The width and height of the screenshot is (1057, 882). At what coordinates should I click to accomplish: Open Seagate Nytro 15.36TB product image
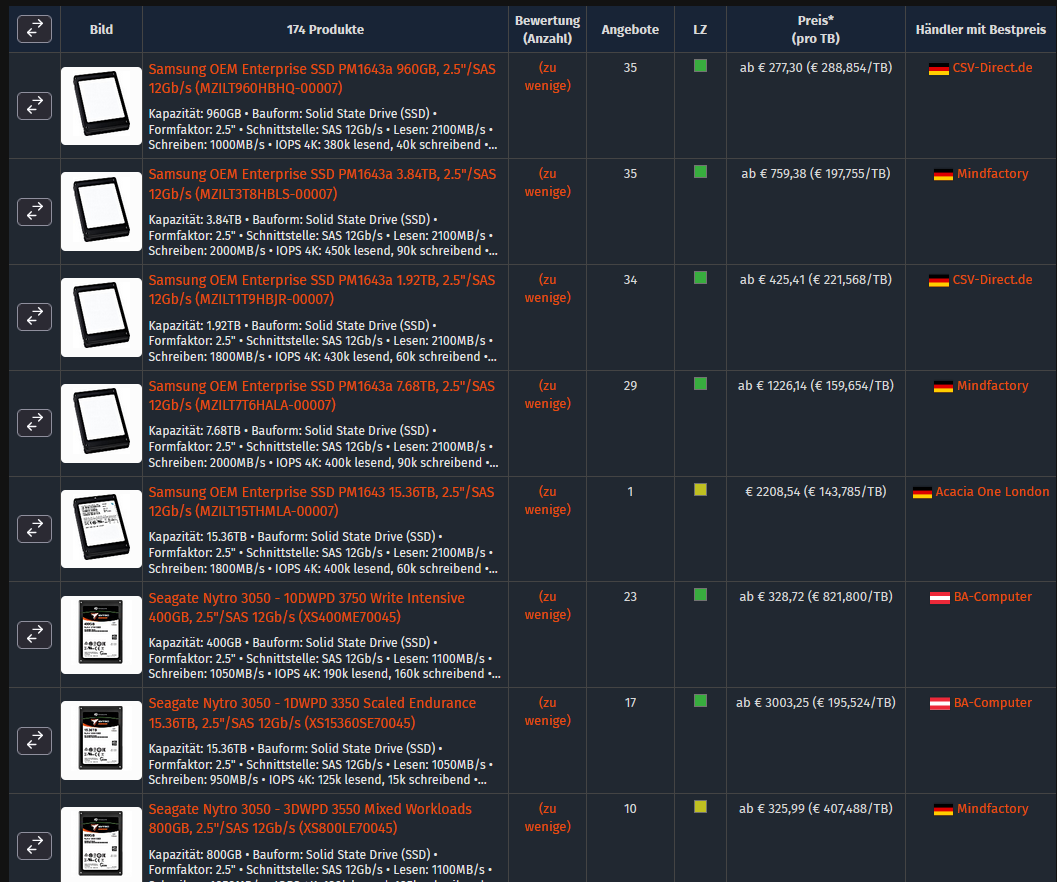coord(101,740)
